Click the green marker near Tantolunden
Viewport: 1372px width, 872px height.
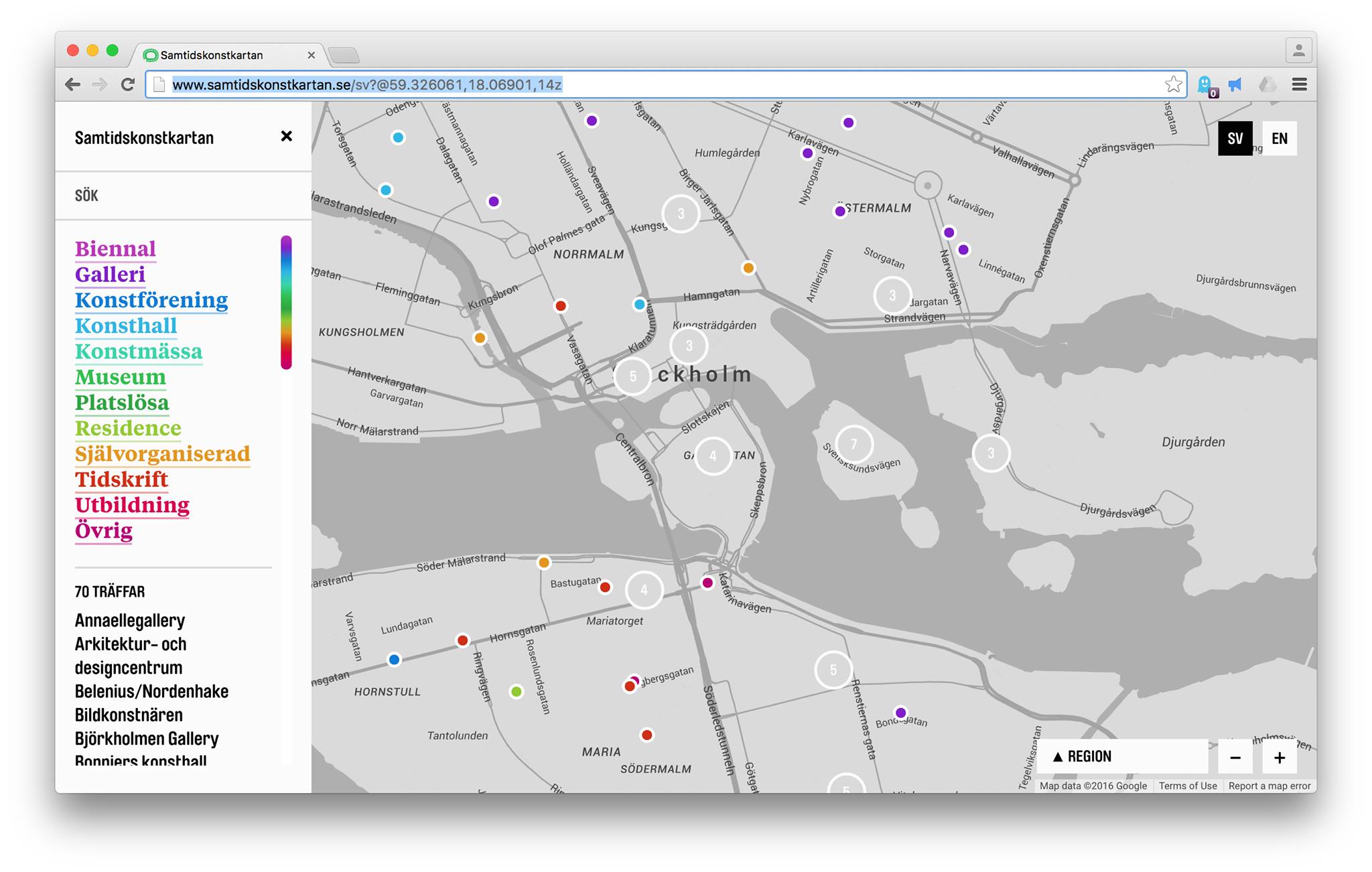(516, 692)
